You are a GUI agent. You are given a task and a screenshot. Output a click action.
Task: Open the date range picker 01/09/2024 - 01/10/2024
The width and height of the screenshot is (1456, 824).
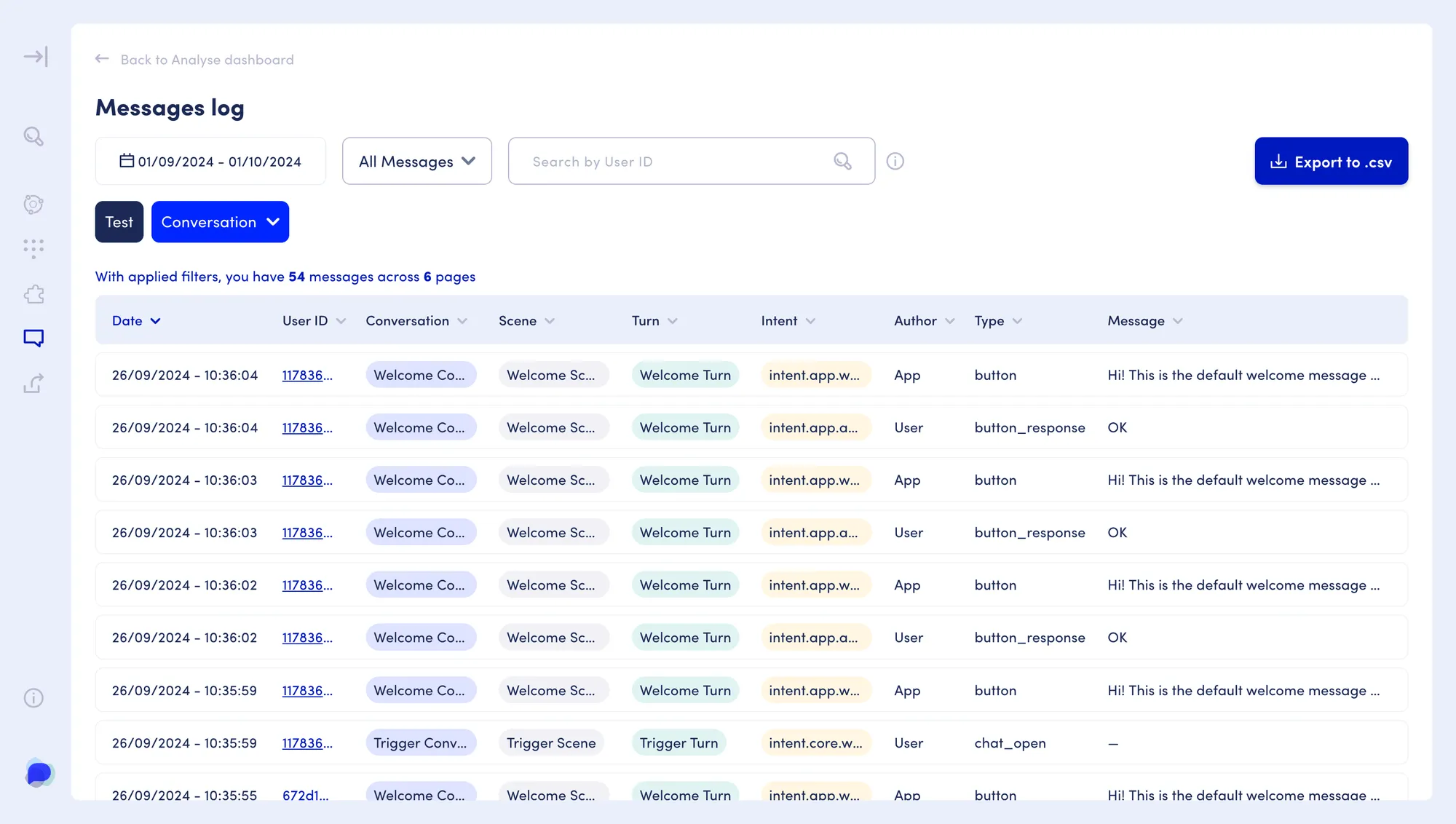210,161
